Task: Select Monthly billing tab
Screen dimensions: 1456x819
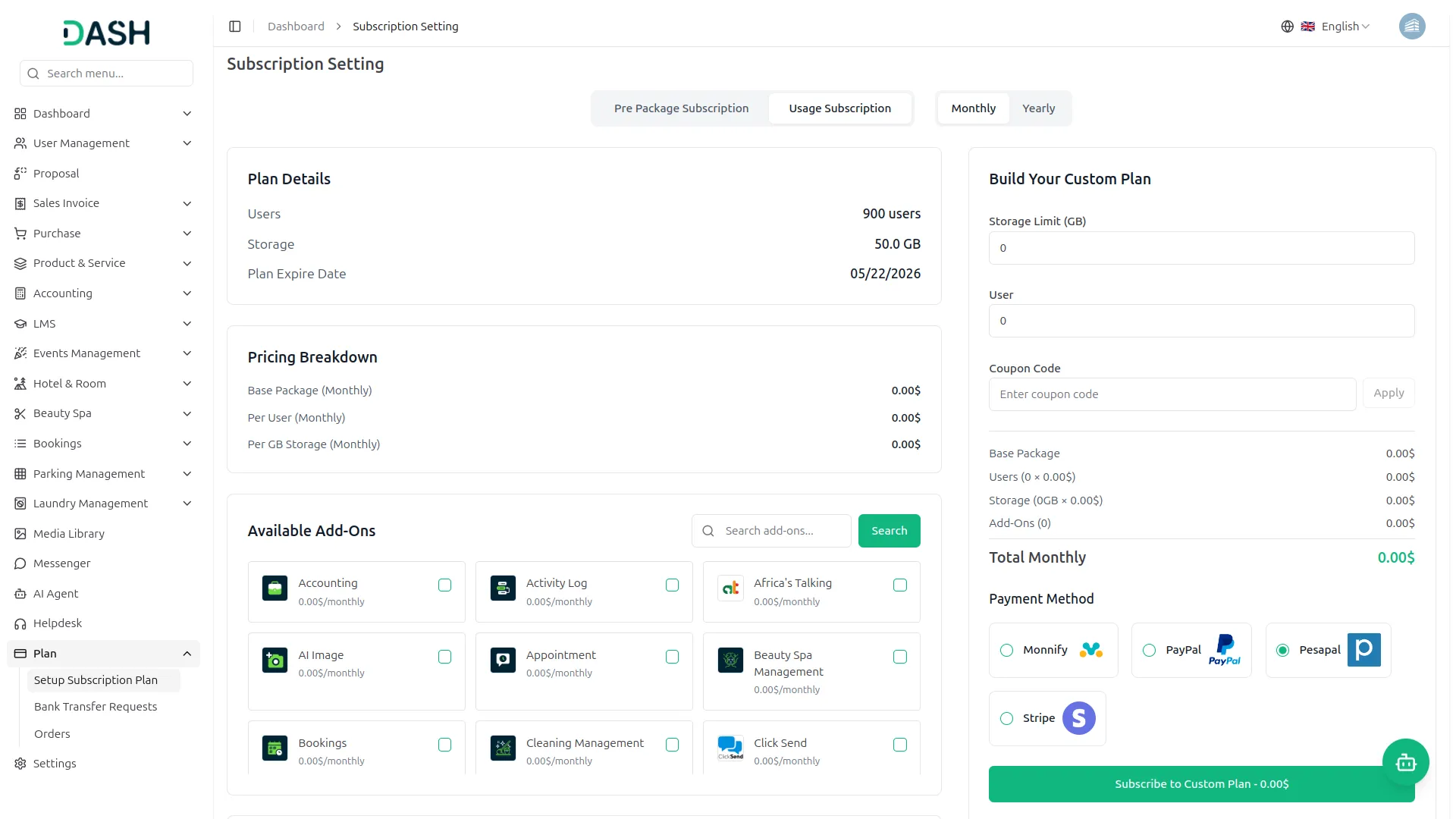Action: click(x=973, y=108)
